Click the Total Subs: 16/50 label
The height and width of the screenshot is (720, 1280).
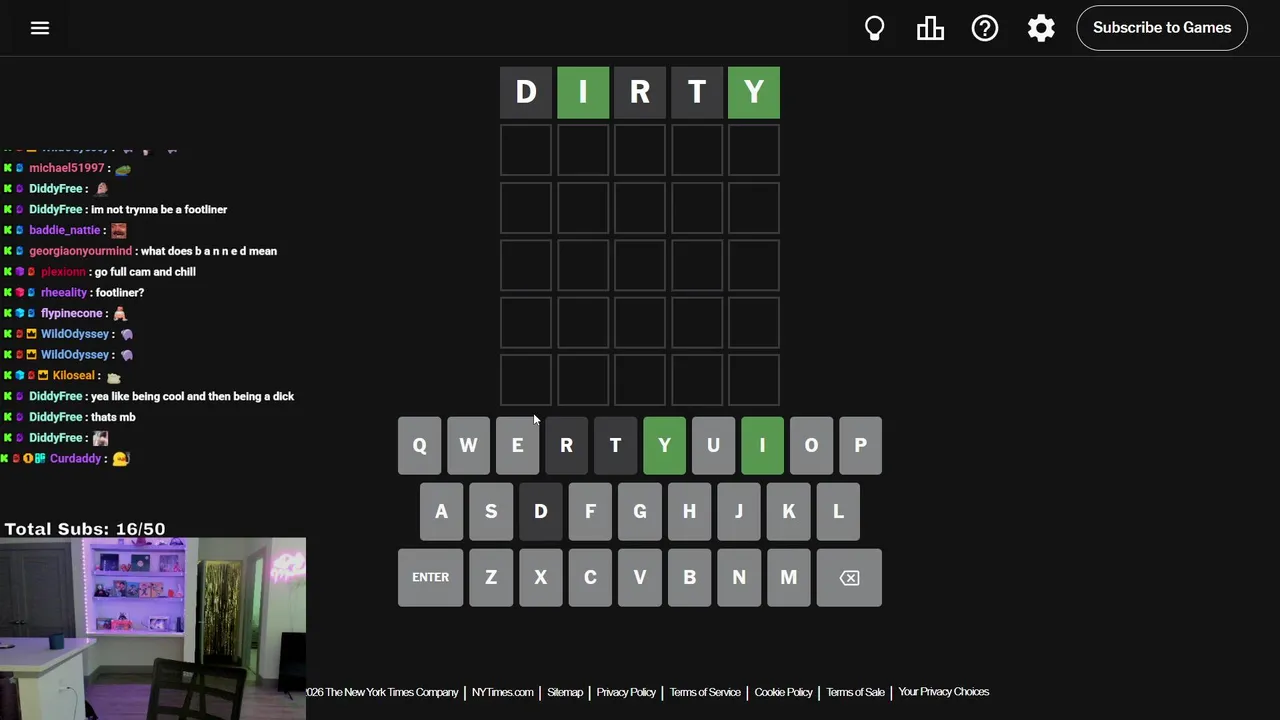85,529
